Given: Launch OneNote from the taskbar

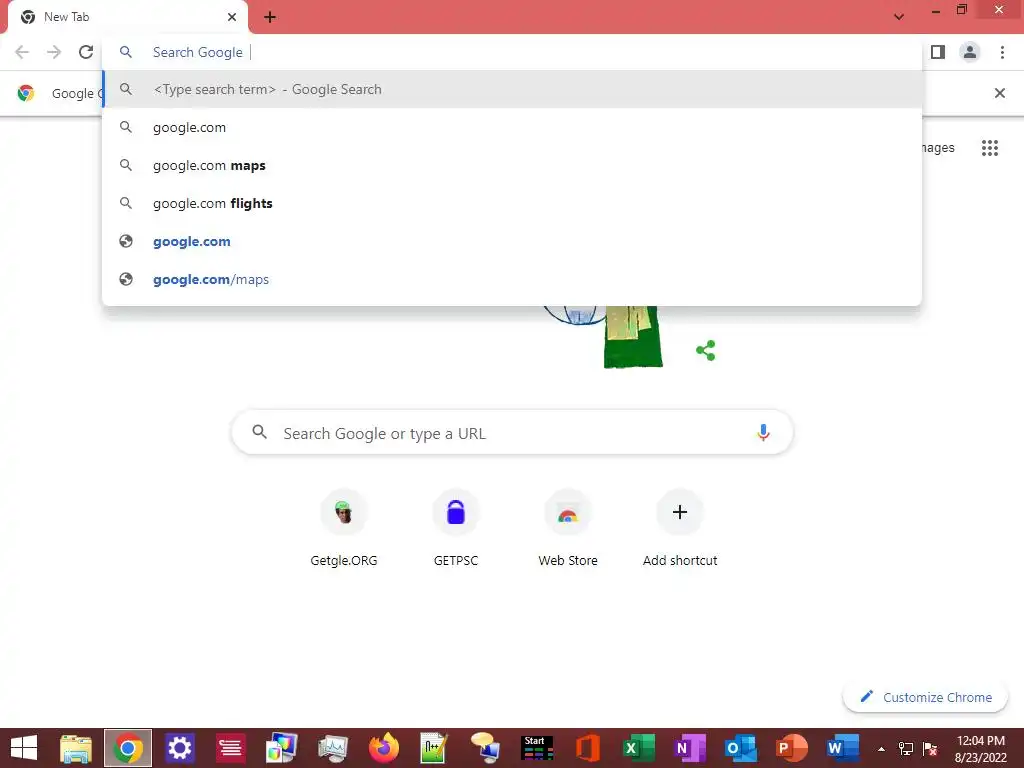Looking at the screenshot, I should click(690, 748).
